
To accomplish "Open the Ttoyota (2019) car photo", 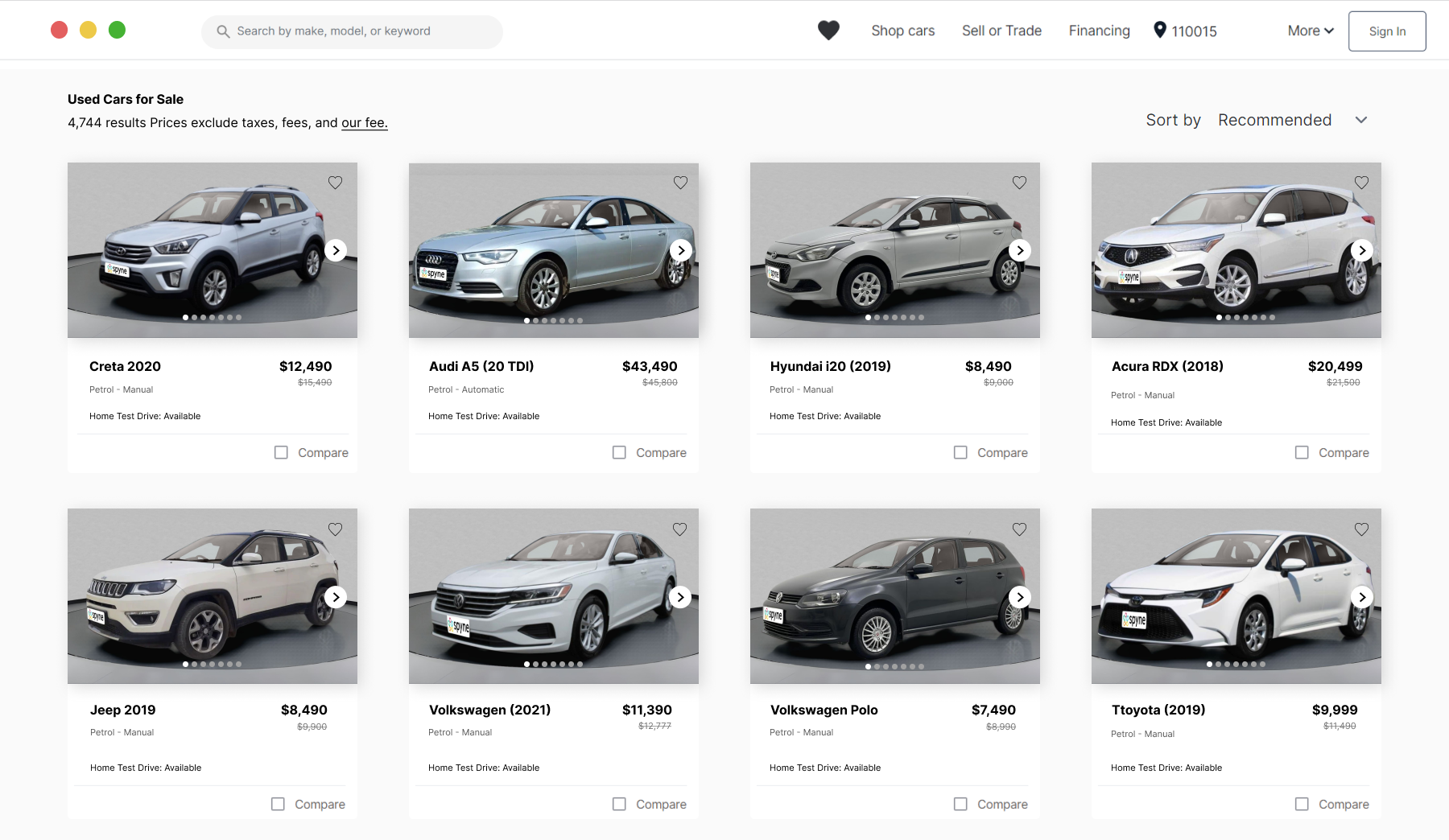I will (1236, 595).
